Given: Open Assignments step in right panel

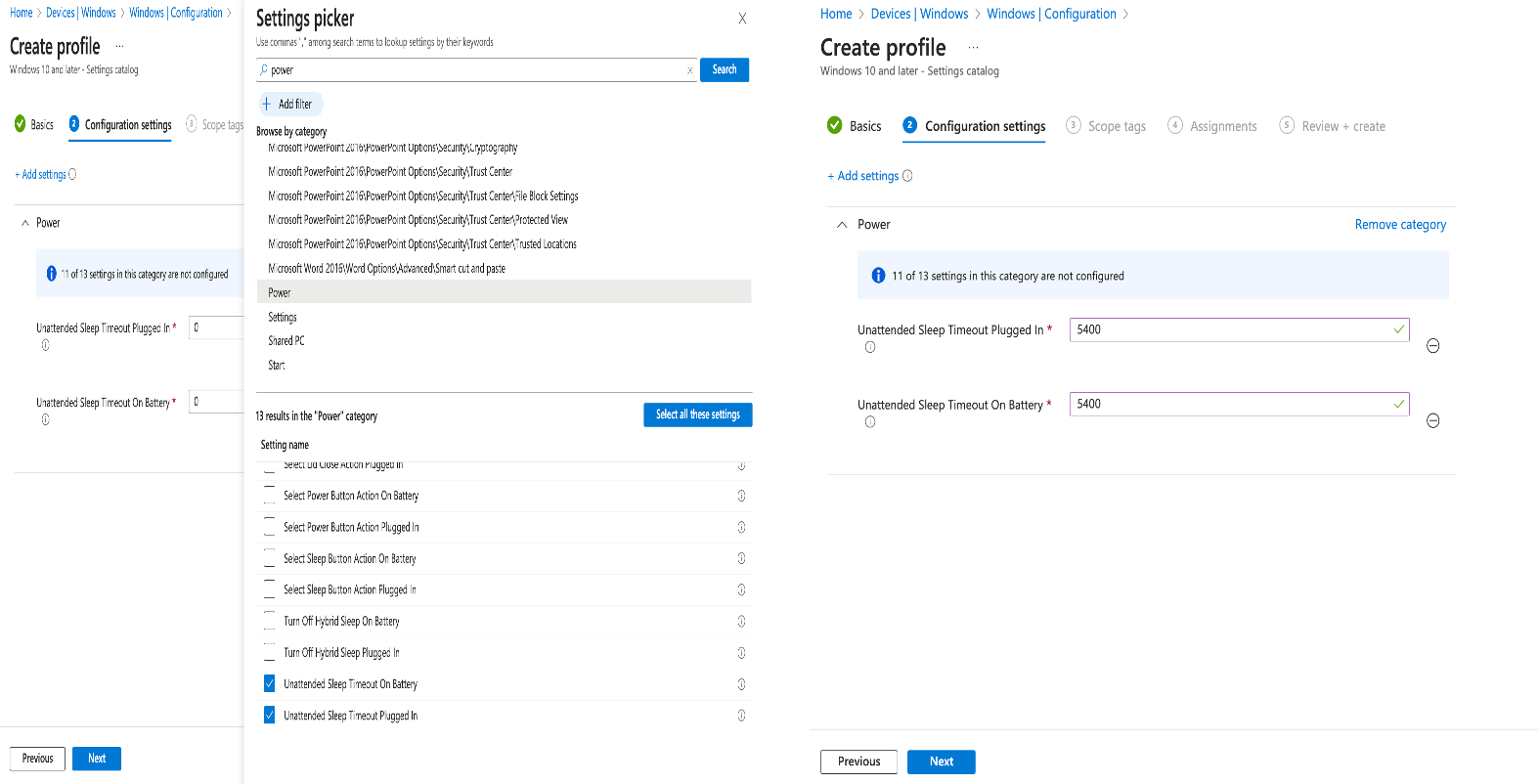Looking at the screenshot, I should pyautogui.click(x=1212, y=126).
